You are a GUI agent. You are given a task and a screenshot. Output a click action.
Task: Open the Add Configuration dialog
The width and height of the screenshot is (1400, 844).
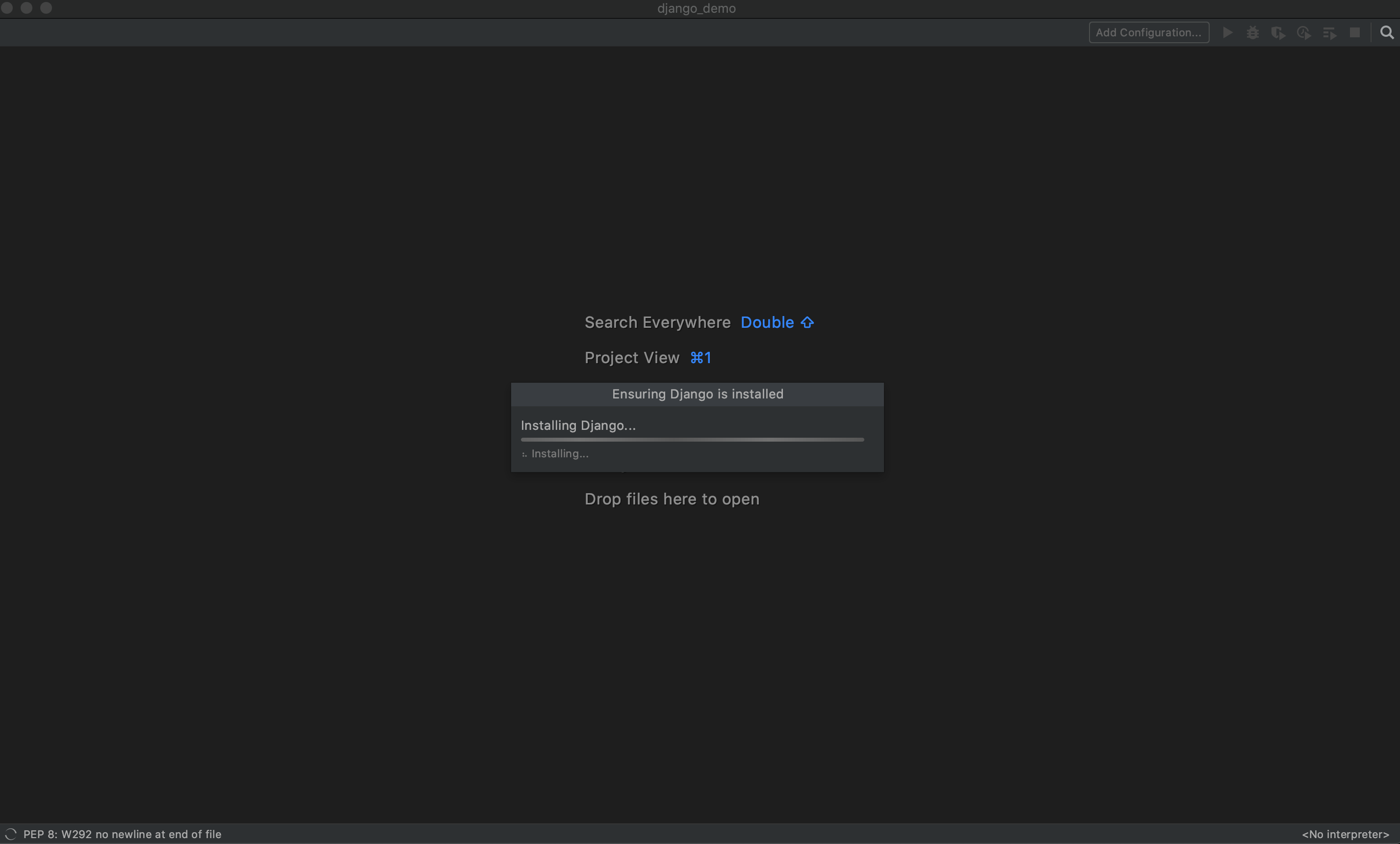pyautogui.click(x=1148, y=32)
